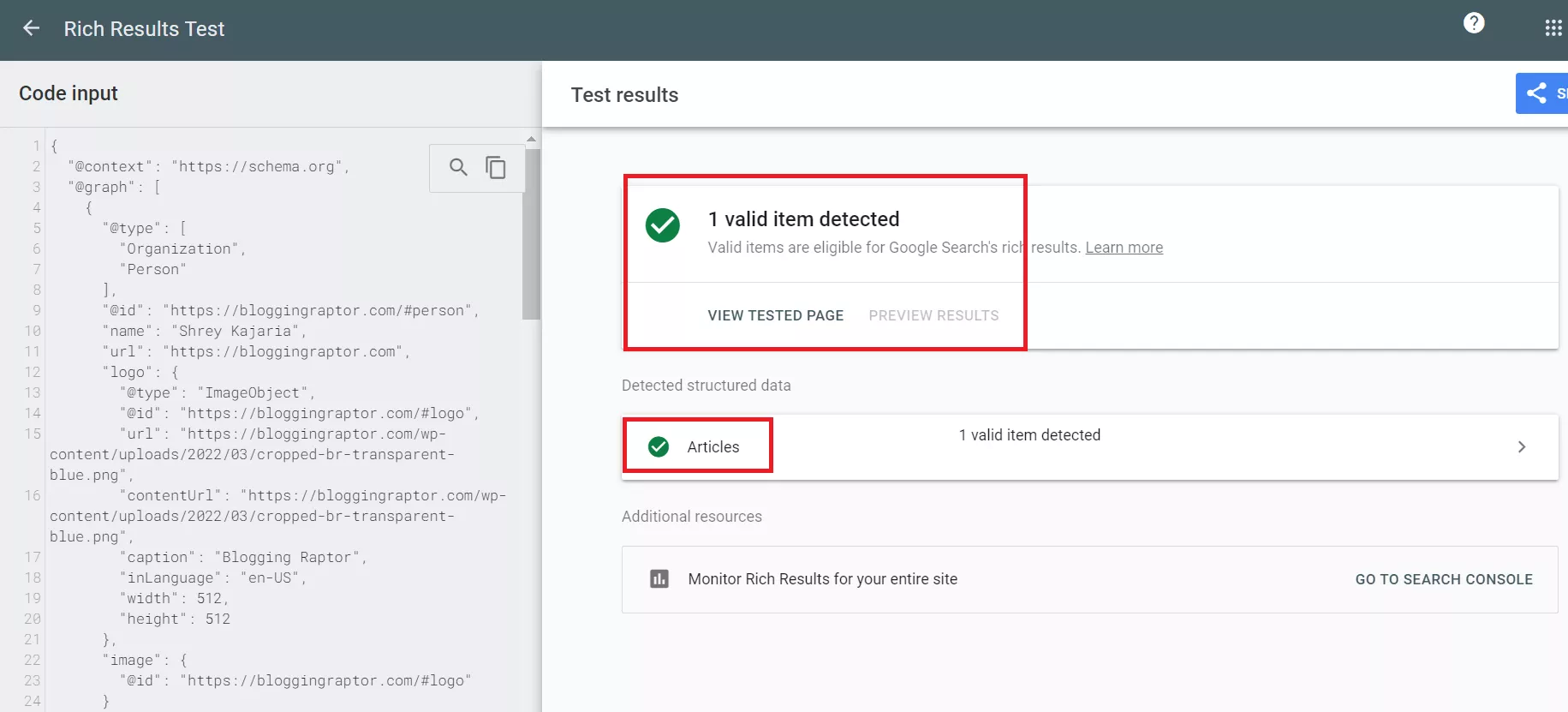Click VIEW TESTED PAGE
This screenshot has width=1568, height=712.
[775, 315]
